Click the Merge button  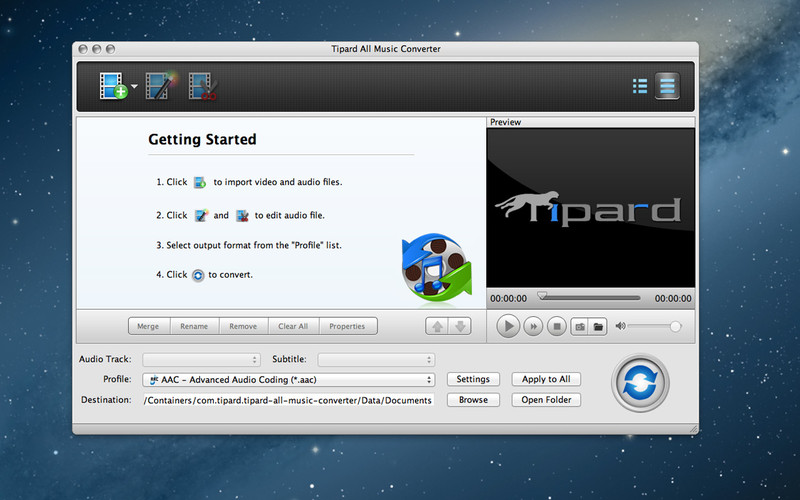[148, 326]
